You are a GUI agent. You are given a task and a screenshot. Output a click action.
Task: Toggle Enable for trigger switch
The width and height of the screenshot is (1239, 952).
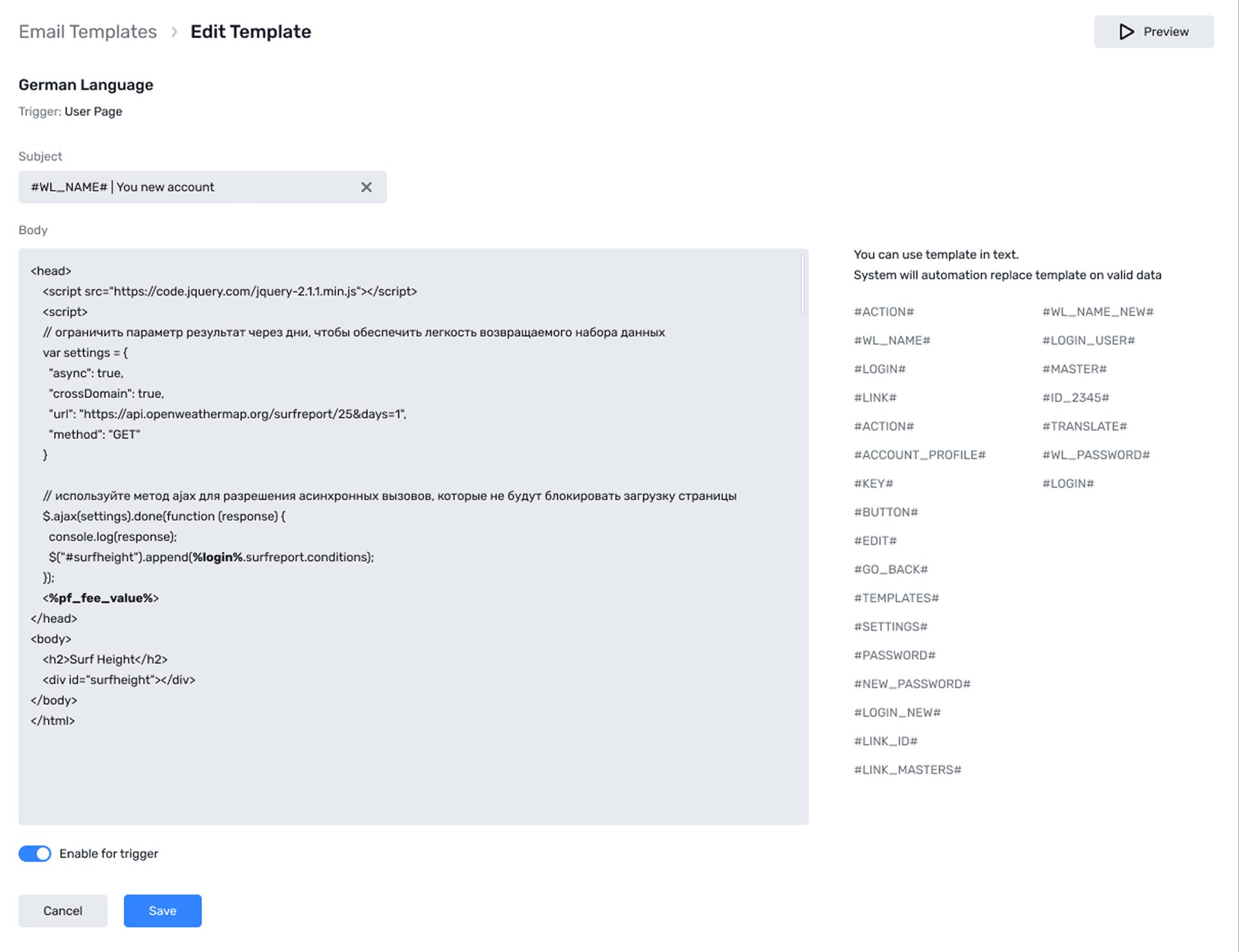(34, 853)
